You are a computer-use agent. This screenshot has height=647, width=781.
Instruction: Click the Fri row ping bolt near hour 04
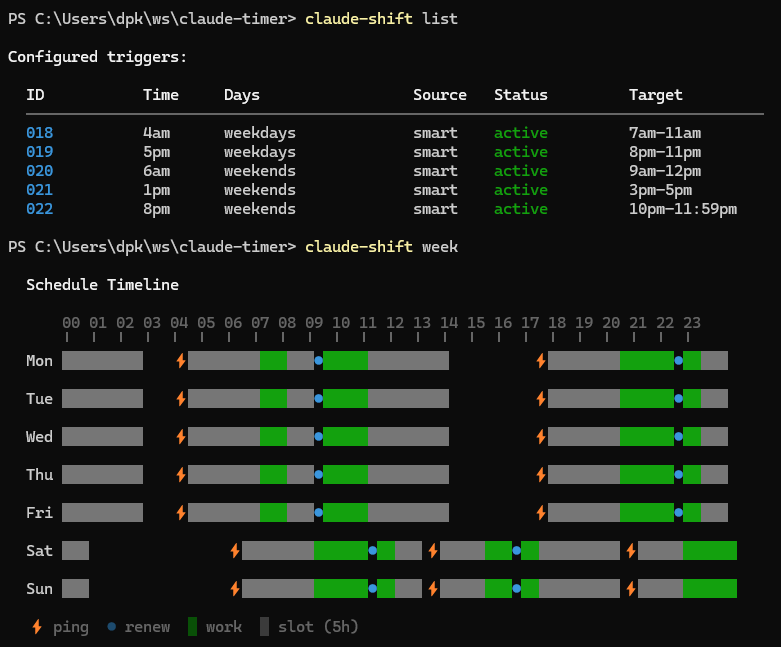[x=181, y=513]
